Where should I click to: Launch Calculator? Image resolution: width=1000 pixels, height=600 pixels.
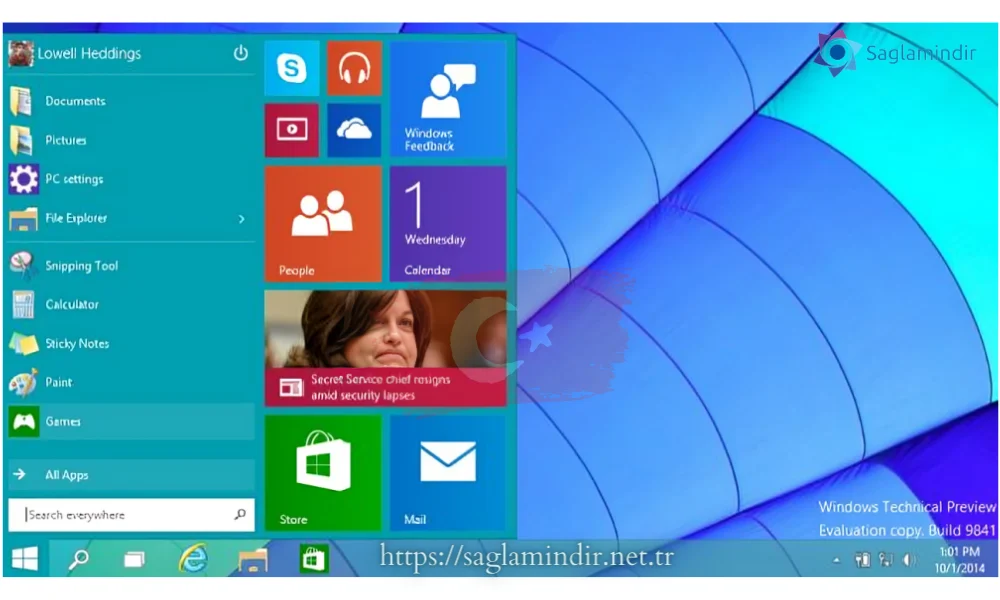pyautogui.click(x=131, y=305)
